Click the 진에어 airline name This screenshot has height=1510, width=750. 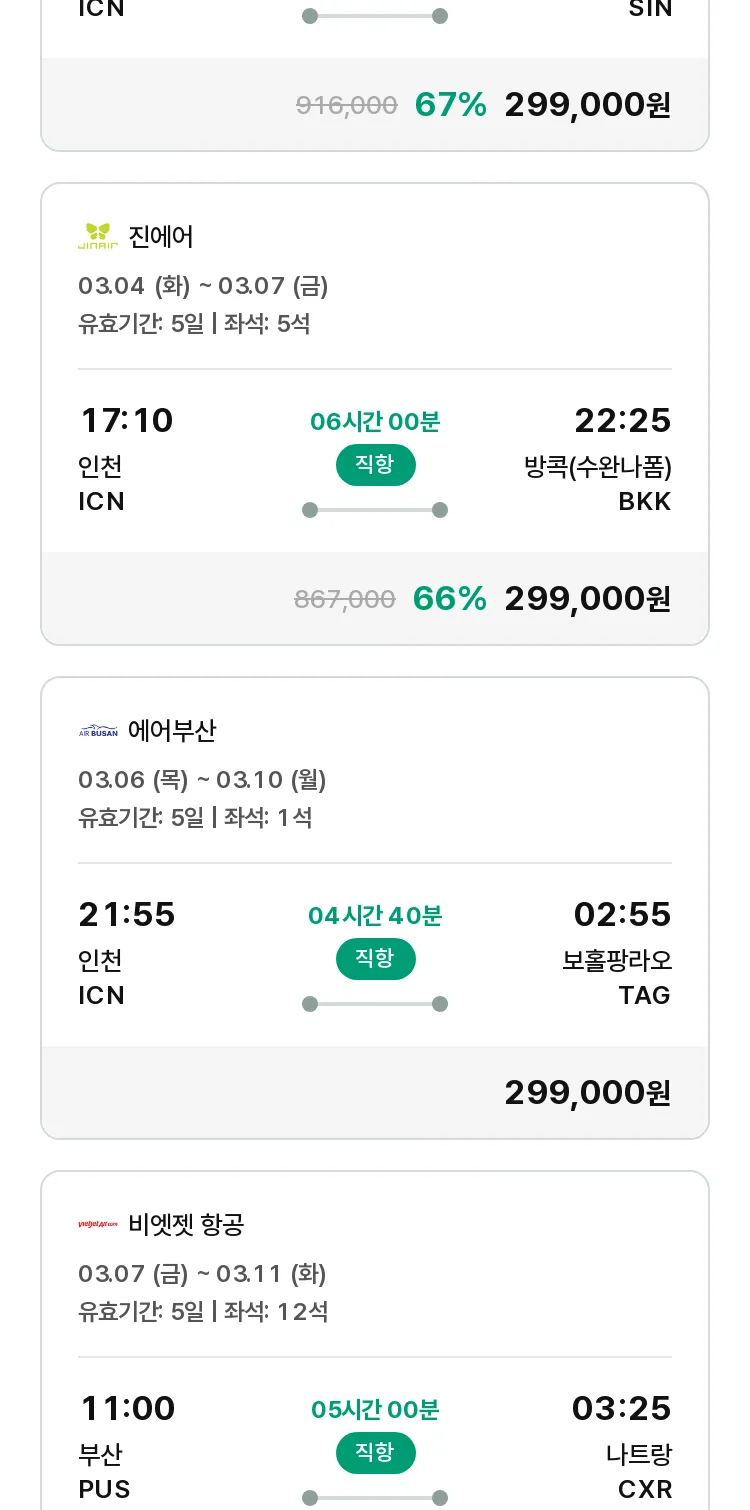[x=161, y=237]
